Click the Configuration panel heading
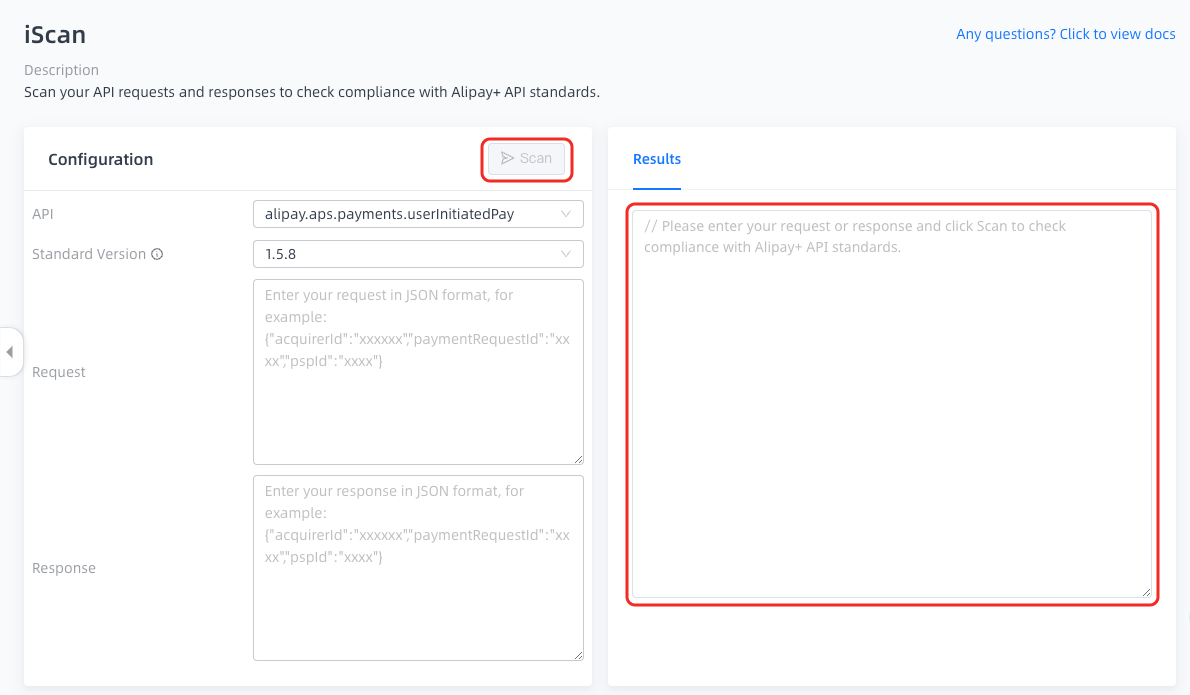This screenshot has height=695, width=1190. point(100,159)
